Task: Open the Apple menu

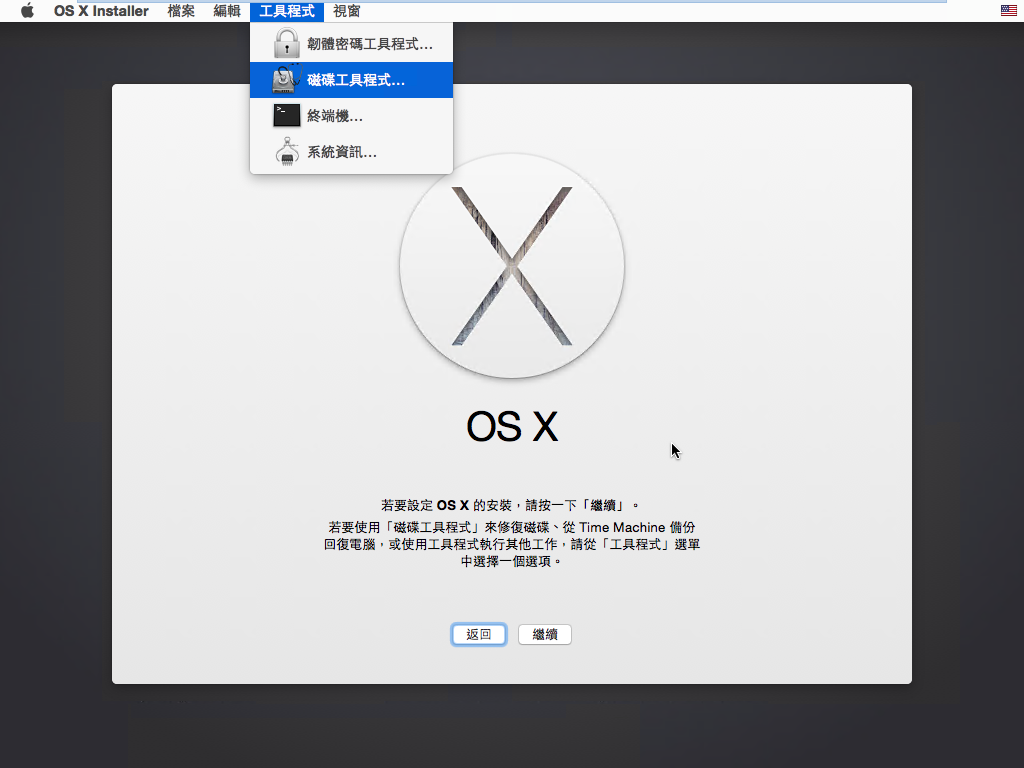Action: [x=27, y=10]
